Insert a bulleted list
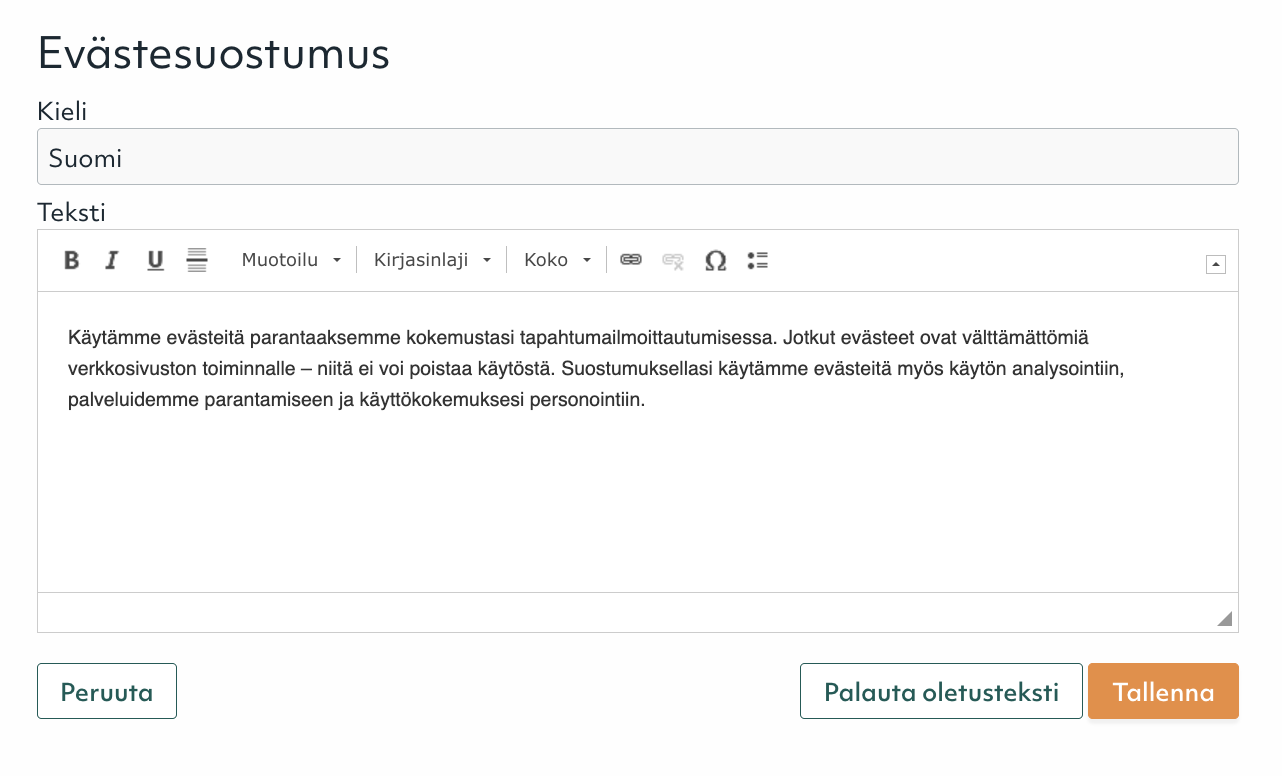1282x776 pixels. [758, 261]
